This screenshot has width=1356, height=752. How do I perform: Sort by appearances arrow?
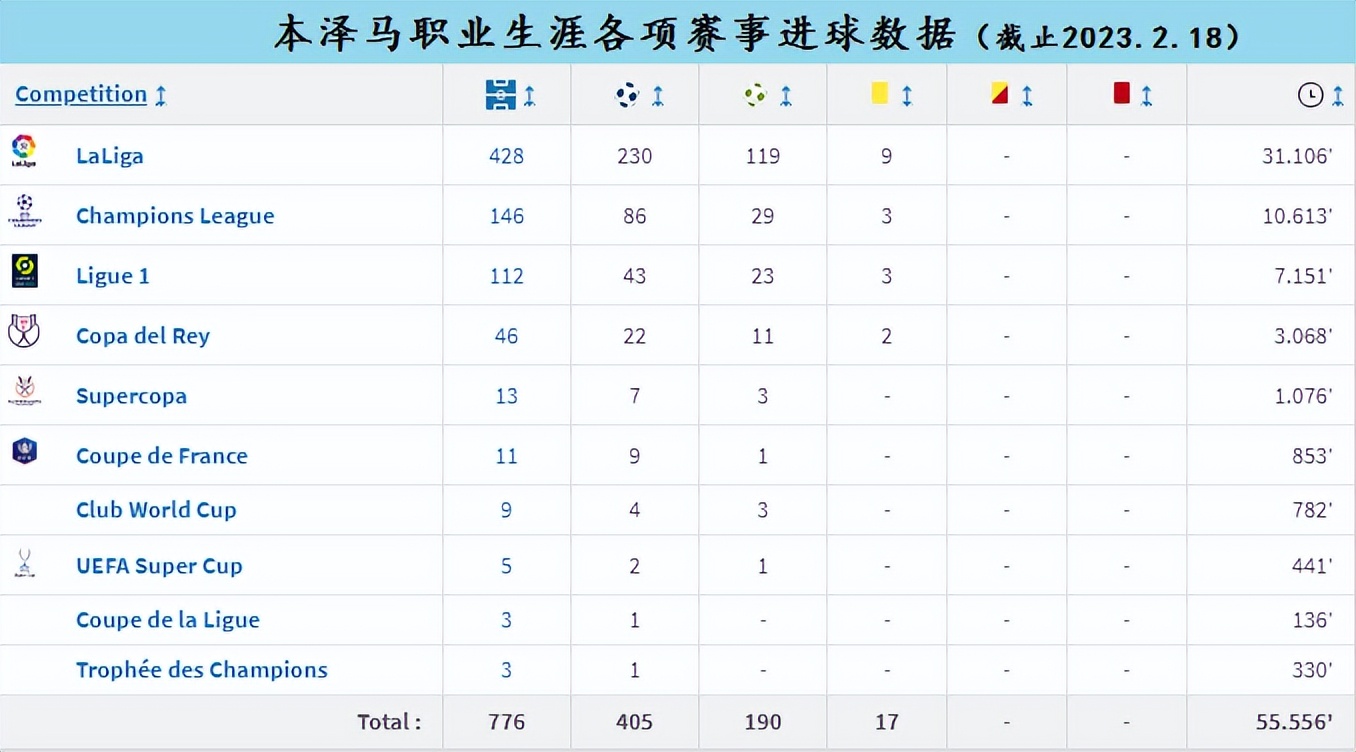click(530, 96)
